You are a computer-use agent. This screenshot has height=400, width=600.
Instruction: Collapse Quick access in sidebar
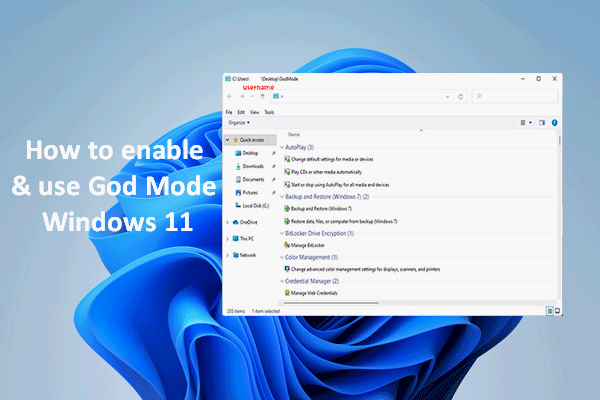tap(227, 140)
